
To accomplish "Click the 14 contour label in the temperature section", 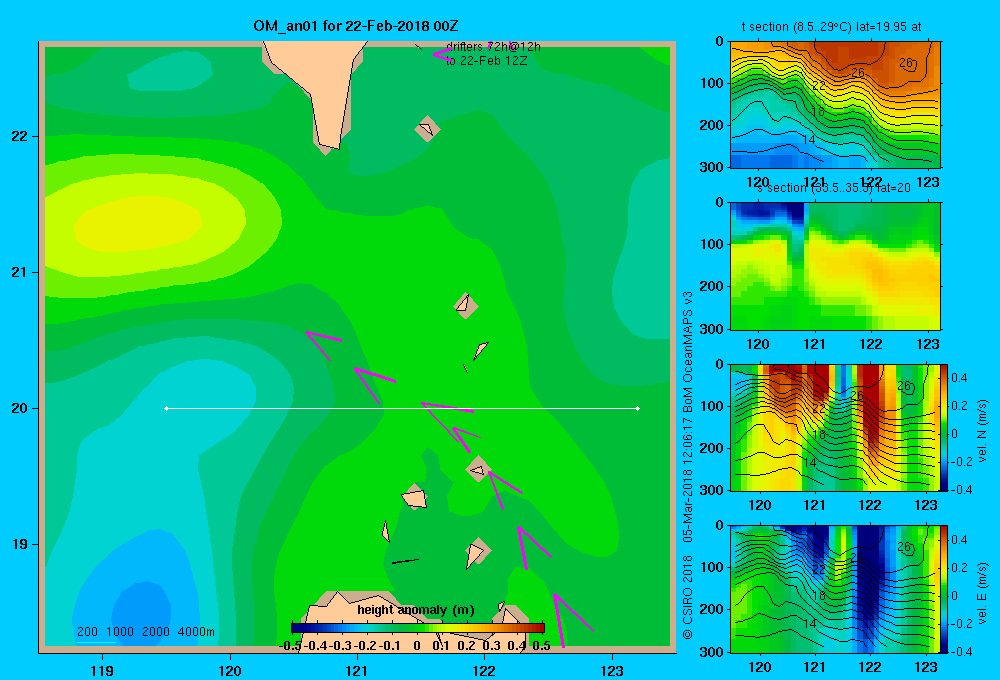I will (809, 140).
